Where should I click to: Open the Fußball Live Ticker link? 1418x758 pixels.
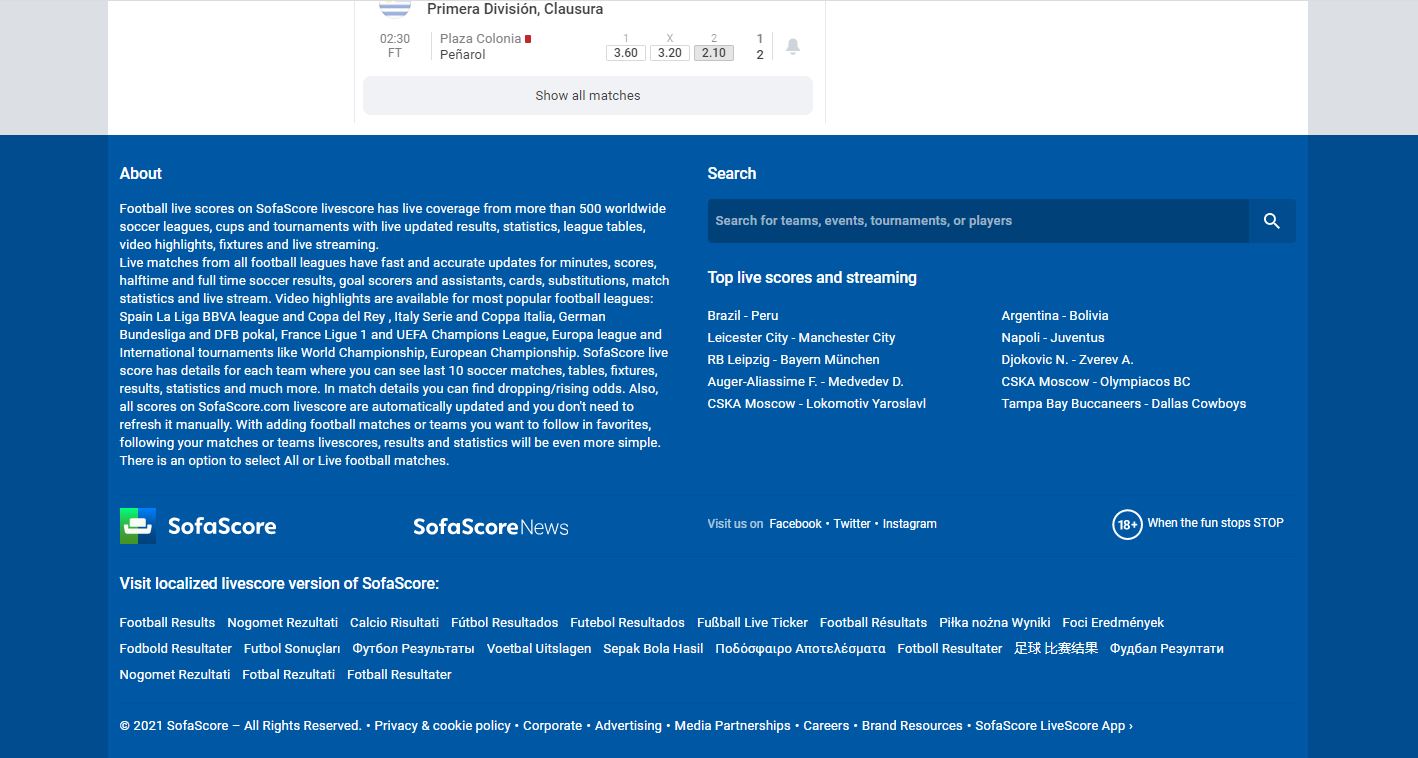(x=752, y=623)
